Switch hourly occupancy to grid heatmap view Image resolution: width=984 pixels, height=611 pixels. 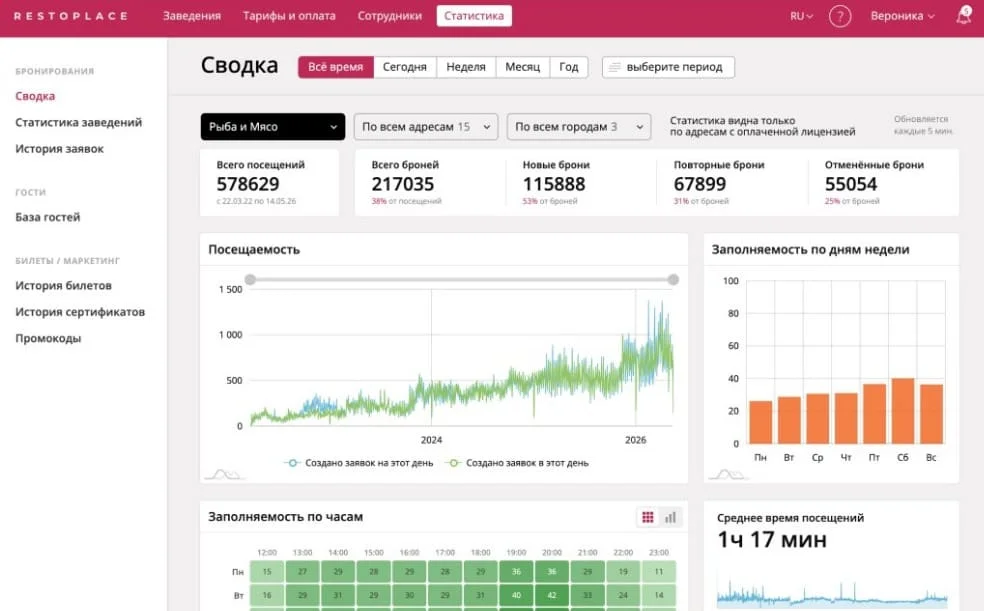648,517
